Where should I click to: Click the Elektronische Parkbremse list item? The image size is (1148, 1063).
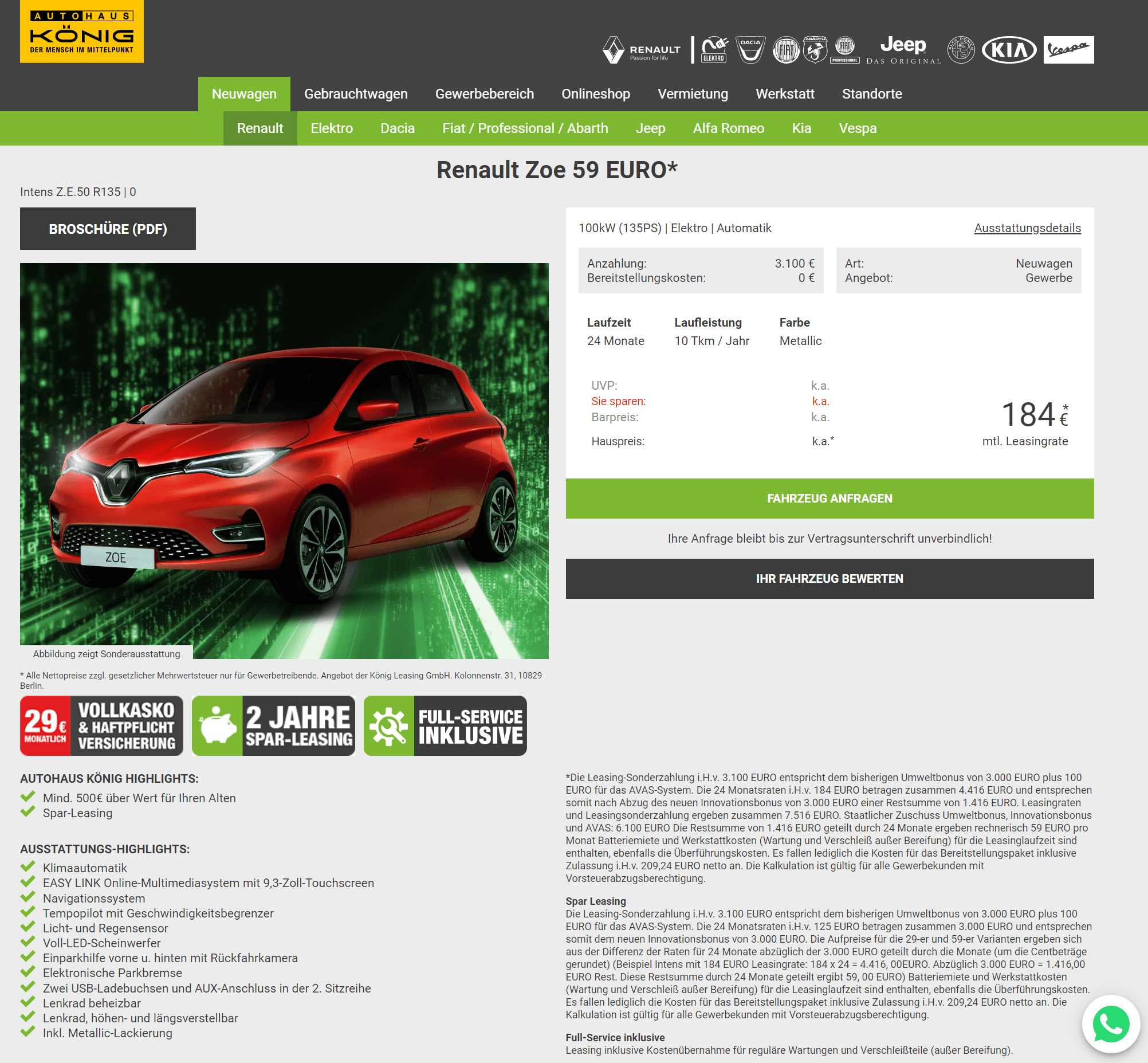pyautogui.click(x=112, y=973)
